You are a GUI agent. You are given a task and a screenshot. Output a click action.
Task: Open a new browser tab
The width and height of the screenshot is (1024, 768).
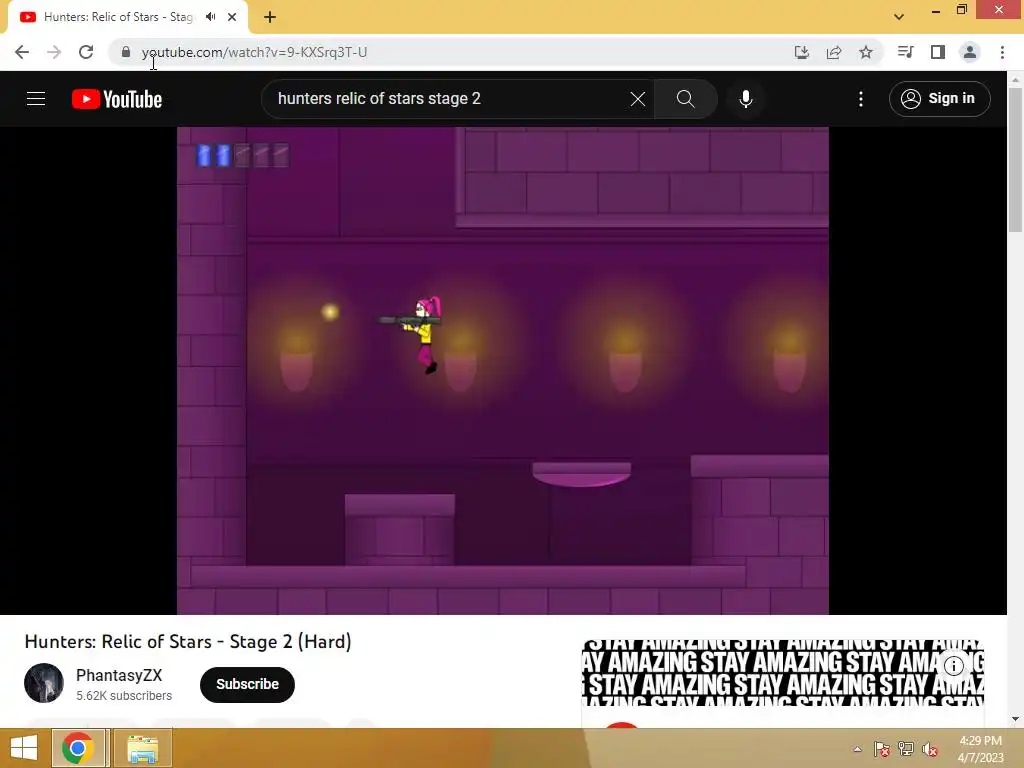270,17
